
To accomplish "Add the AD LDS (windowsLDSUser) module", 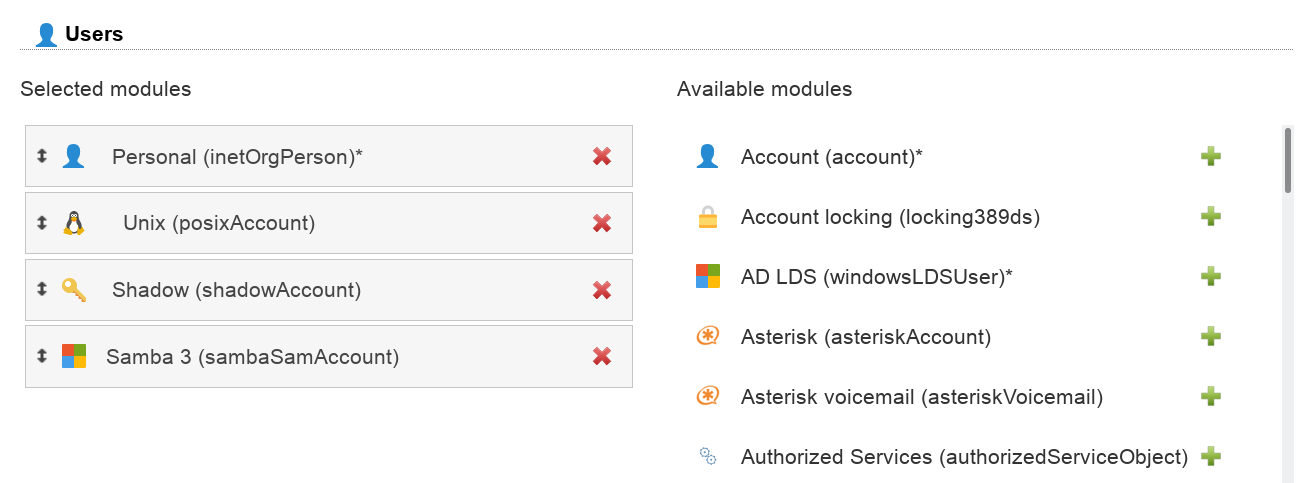I will tap(1211, 276).
